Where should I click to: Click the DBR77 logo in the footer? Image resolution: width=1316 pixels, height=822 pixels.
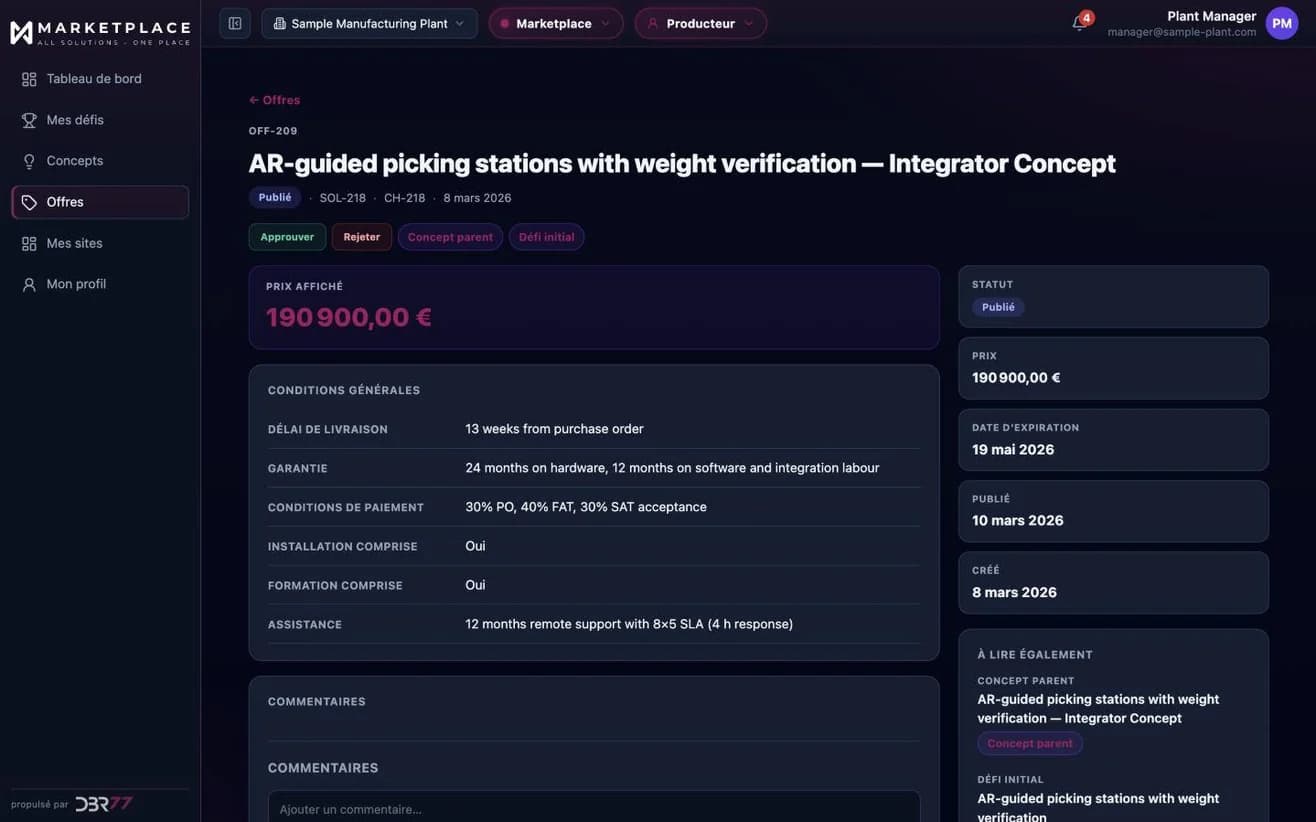click(104, 804)
